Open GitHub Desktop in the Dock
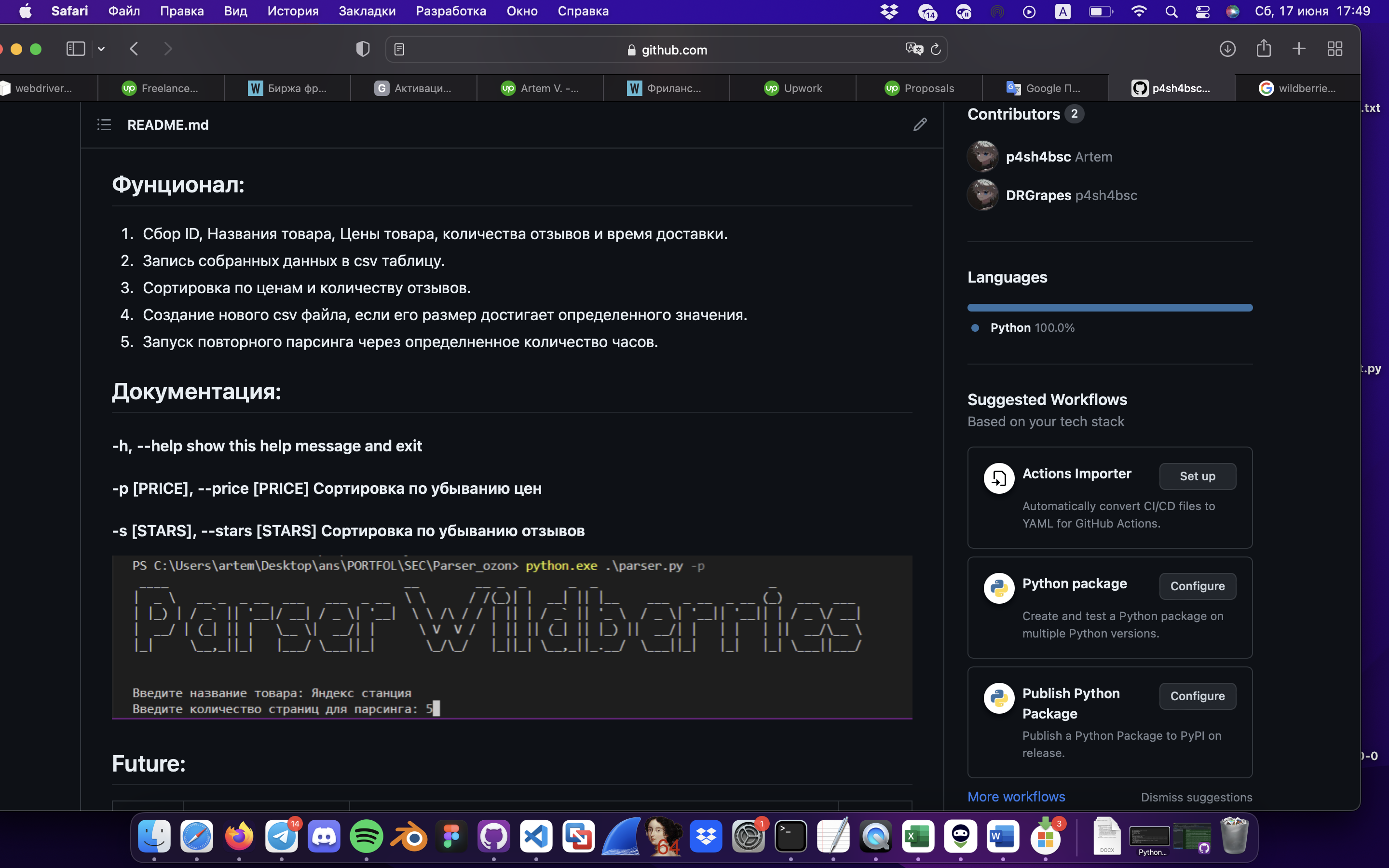Screen dimensions: 1389x868 pyautogui.click(x=493, y=836)
